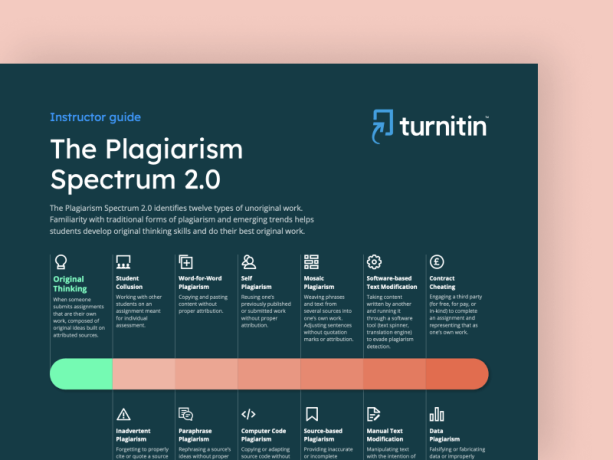This screenshot has height=460, width=613.
Task: Select the Source-based Plagiarism bookmark icon
Action: tap(311, 414)
